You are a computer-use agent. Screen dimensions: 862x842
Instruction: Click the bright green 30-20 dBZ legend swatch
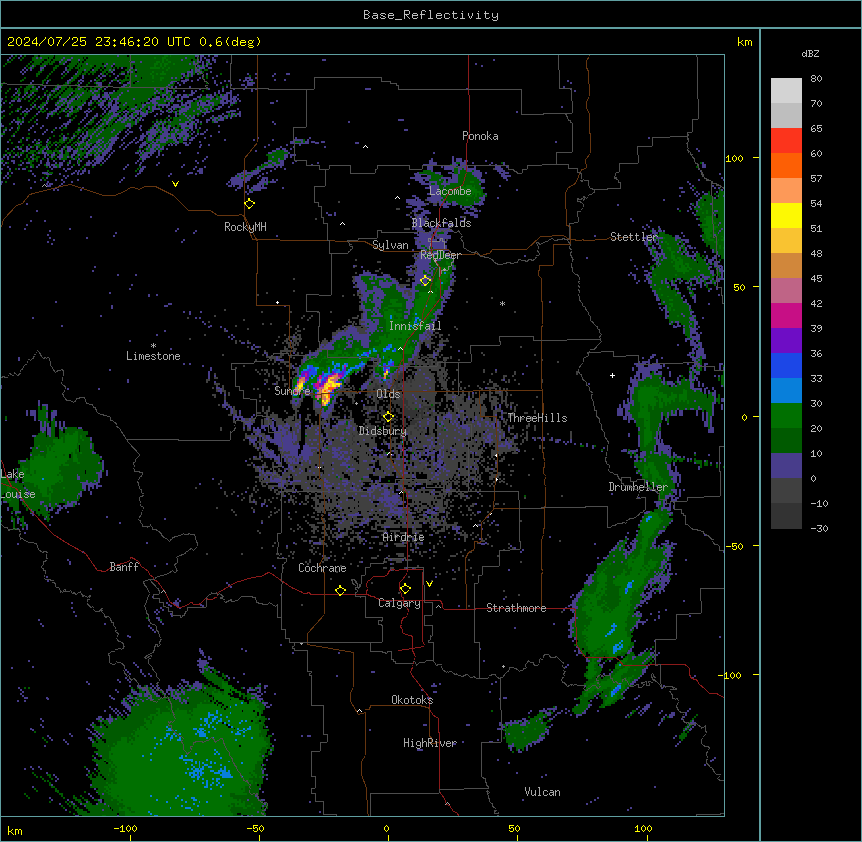click(x=786, y=416)
